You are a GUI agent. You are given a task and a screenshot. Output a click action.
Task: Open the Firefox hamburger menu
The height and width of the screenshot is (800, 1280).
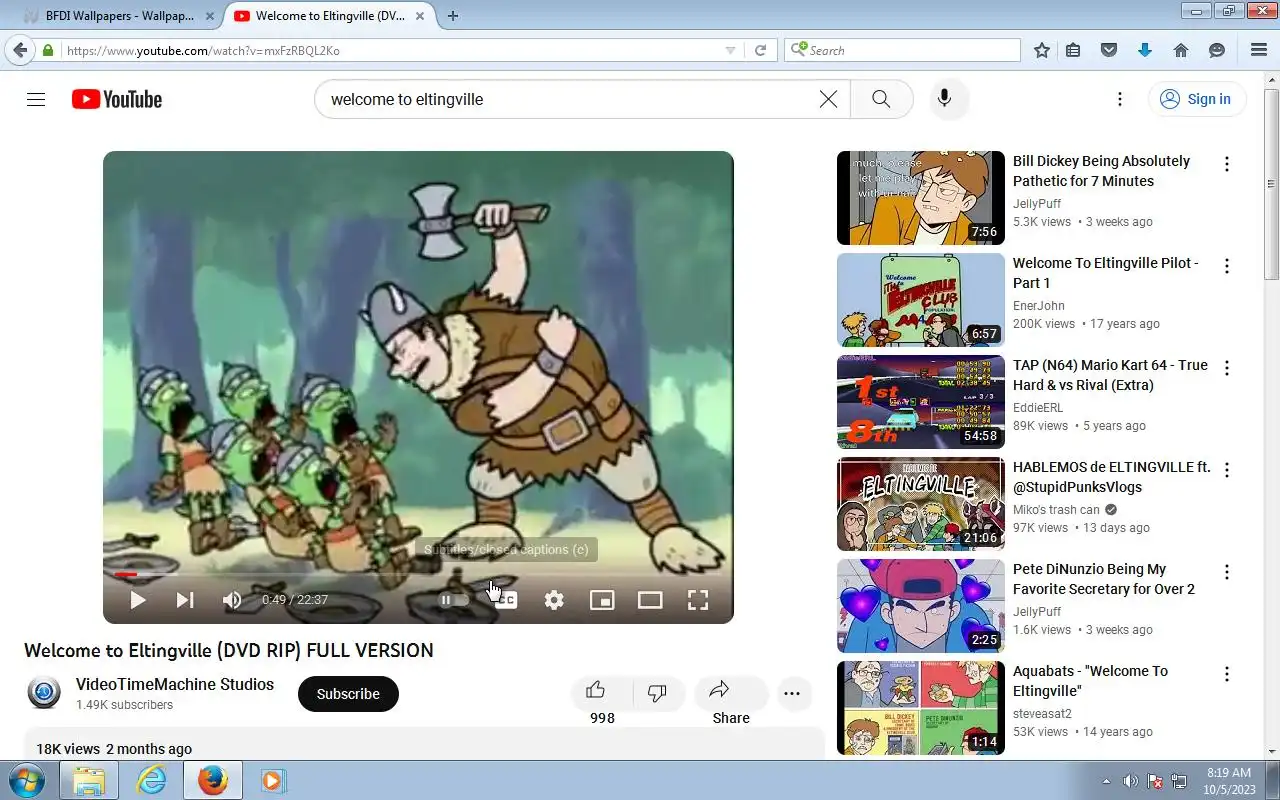1259,50
